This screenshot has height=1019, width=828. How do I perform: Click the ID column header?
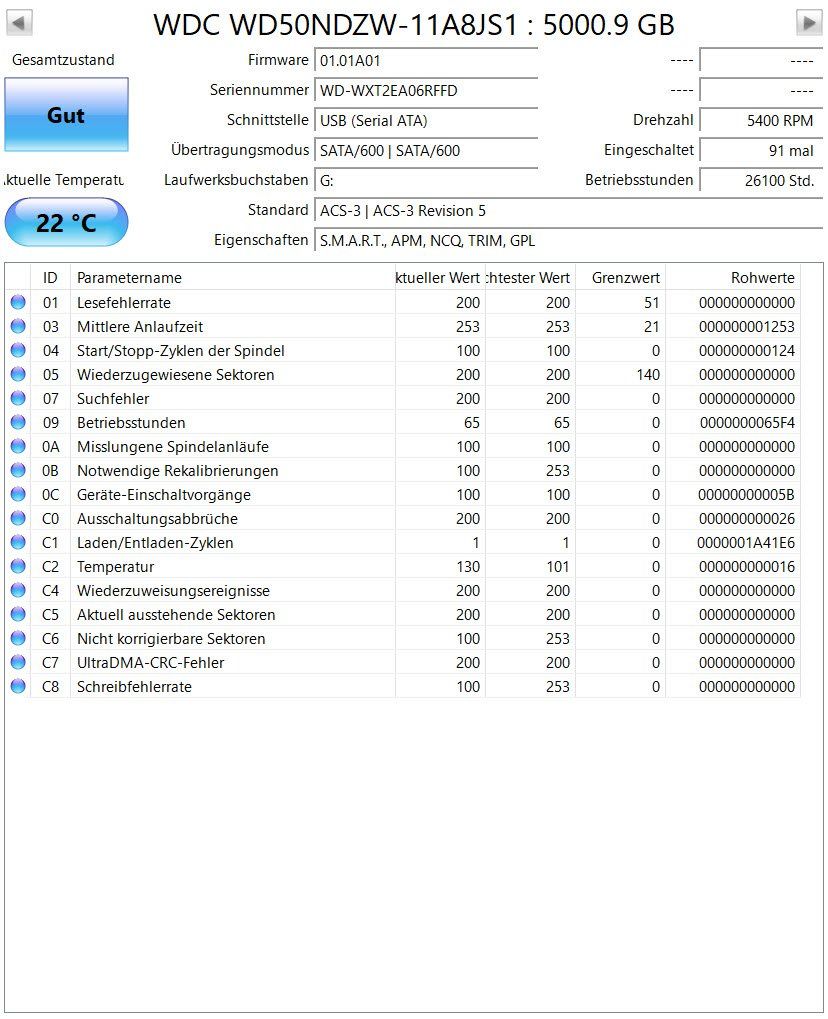point(51,277)
